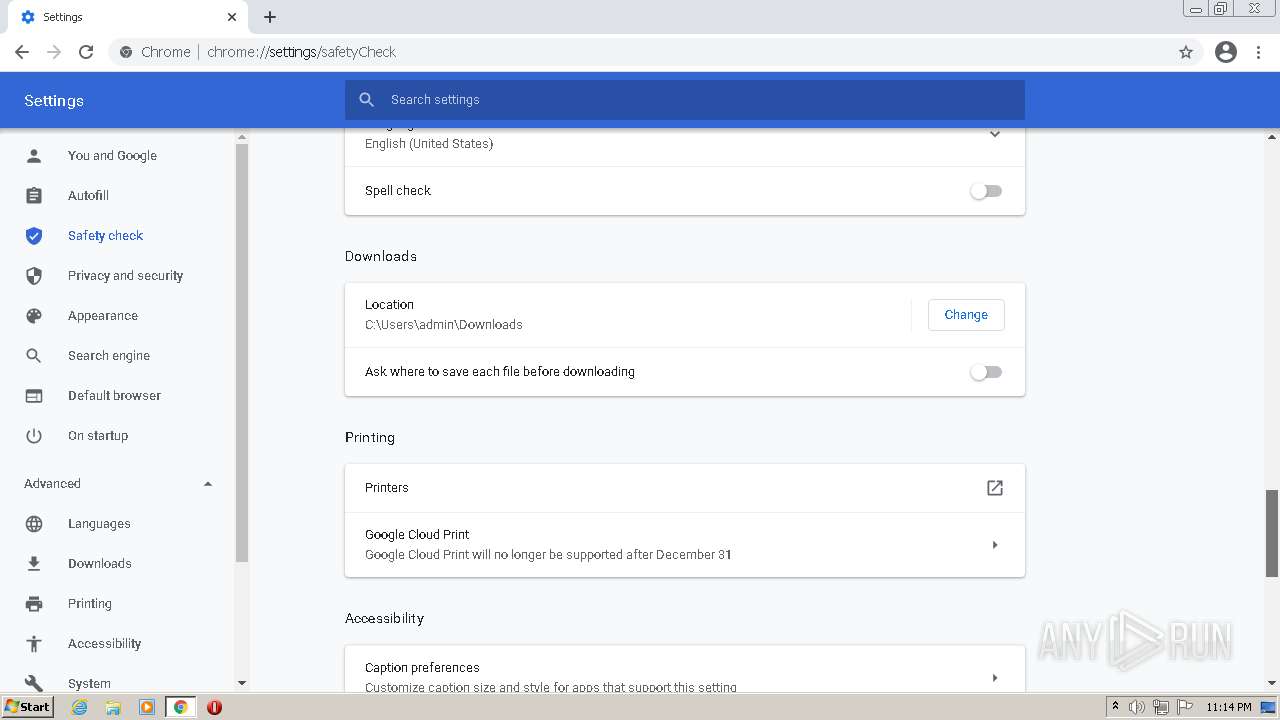Screen dimensions: 1280x720
Task: Click the On startup power icon
Action: coord(34,435)
